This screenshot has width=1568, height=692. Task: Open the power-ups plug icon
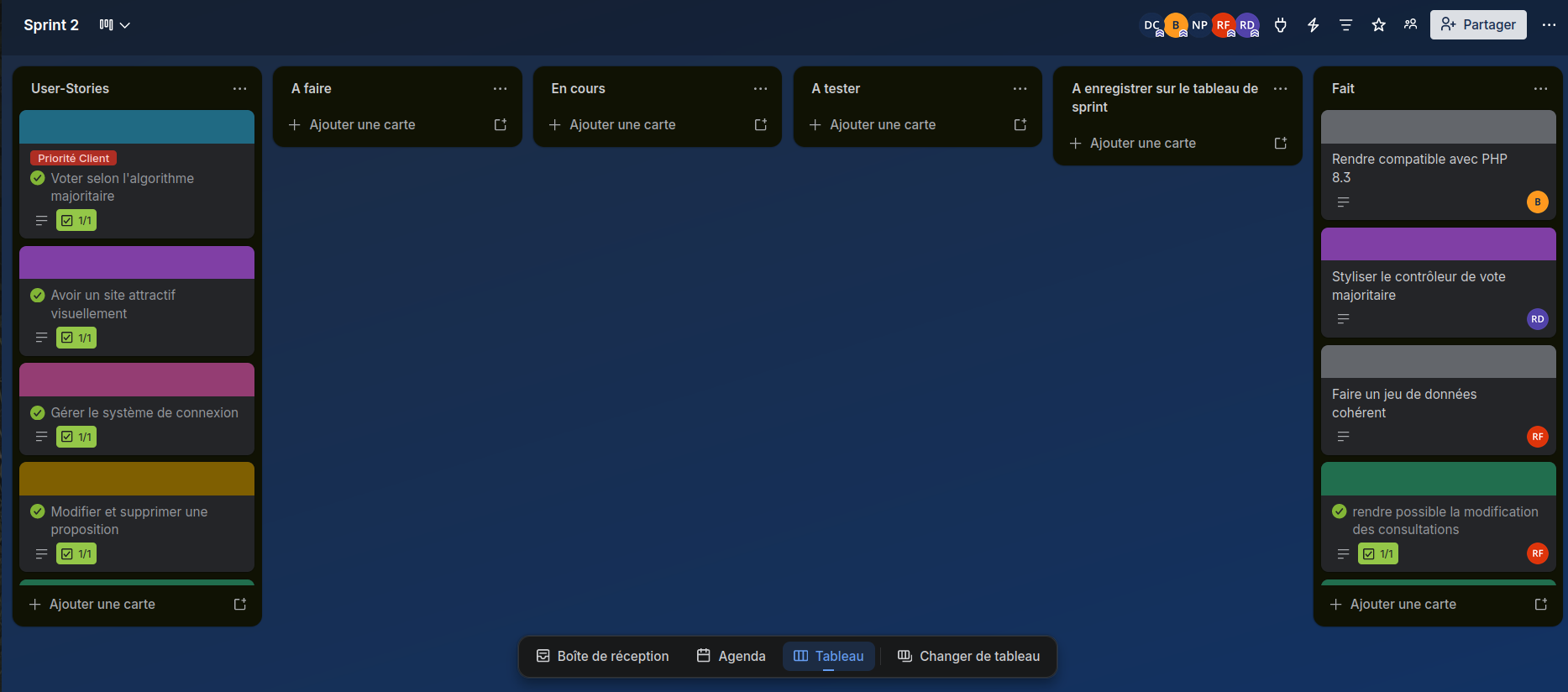[1281, 25]
